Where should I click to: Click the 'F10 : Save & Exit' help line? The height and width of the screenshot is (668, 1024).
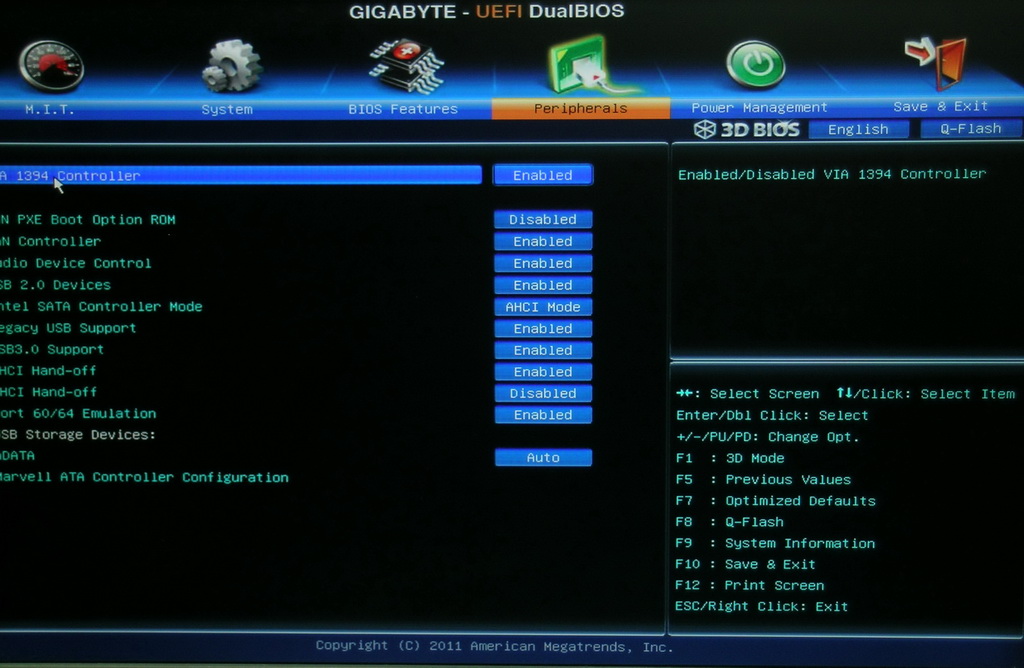(745, 564)
